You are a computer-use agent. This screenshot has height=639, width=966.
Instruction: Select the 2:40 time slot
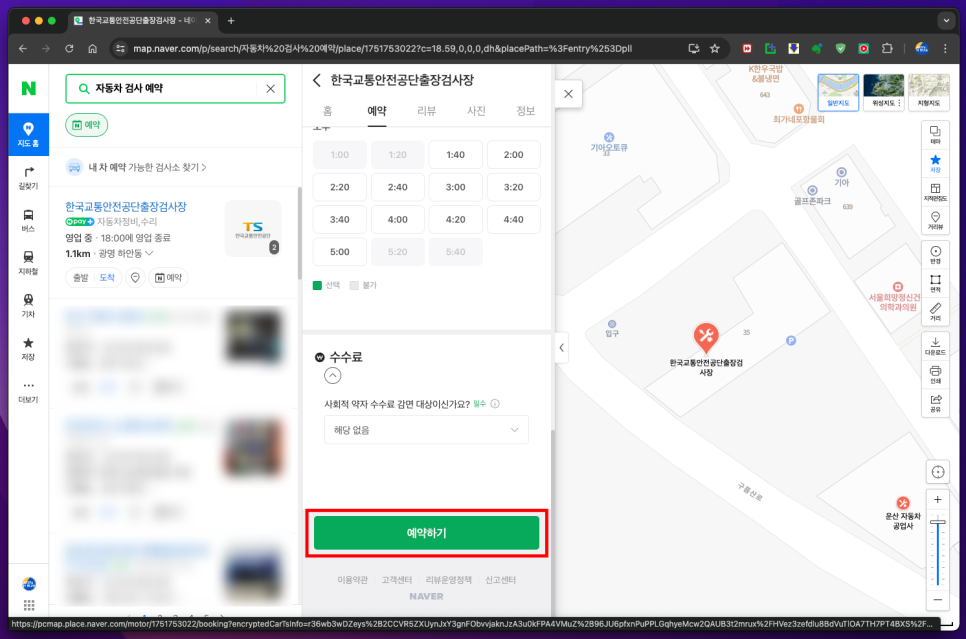coord(397,187)
